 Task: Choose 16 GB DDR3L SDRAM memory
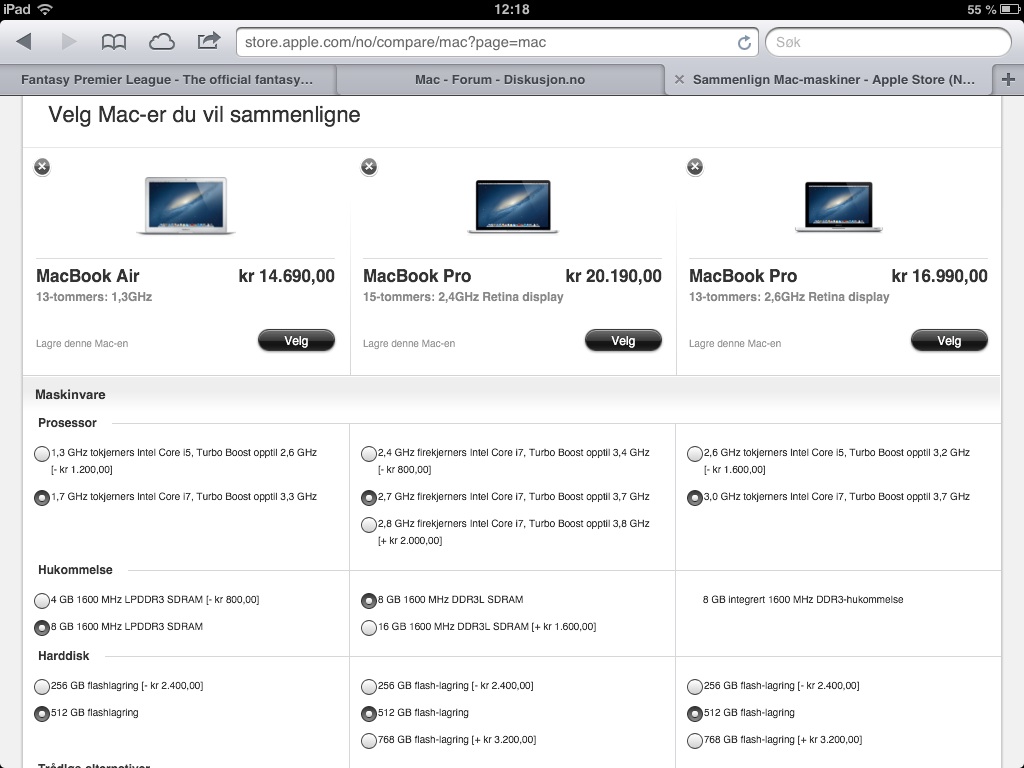click(369, 628)
